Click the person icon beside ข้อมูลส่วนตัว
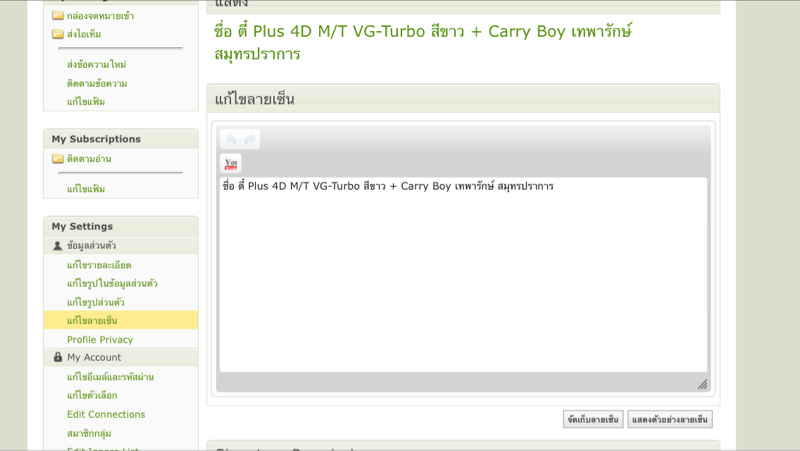800x451 pixels. (x=58, y=246)
